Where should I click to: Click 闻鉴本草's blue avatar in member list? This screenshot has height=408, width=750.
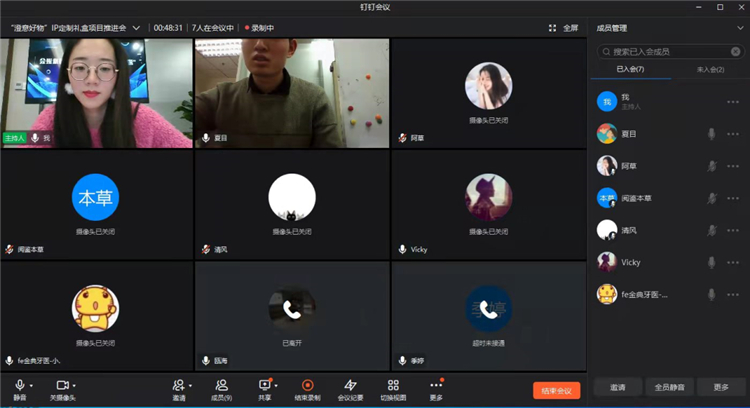pos(607,198)
